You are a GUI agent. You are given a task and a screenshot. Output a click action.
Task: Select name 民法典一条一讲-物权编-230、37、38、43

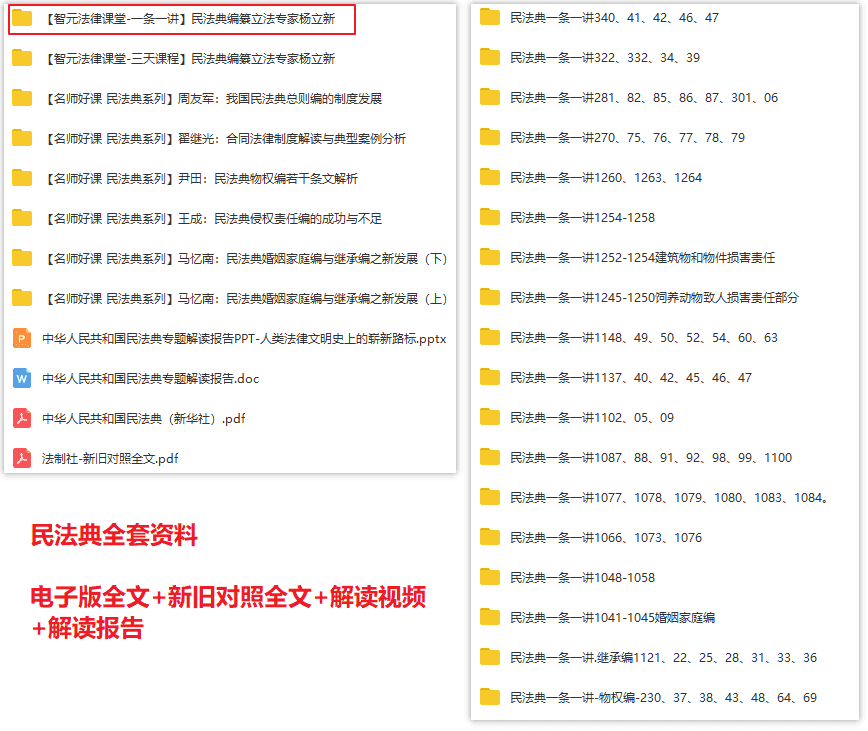(x=664, y=698)
